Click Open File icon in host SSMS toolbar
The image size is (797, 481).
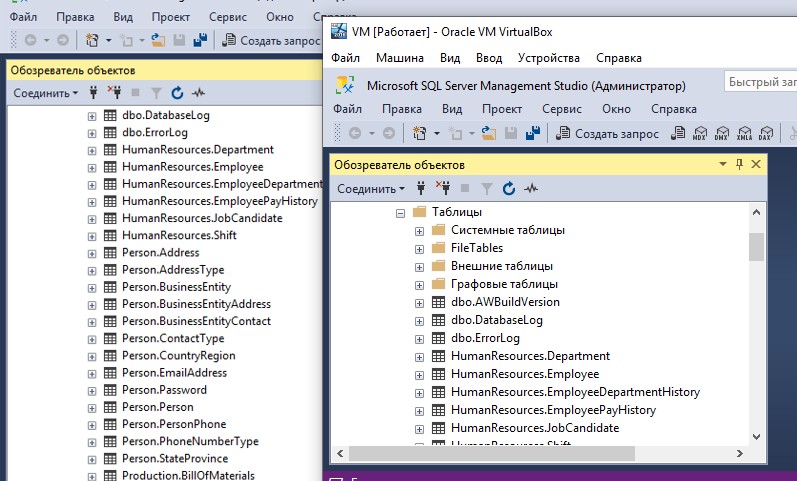[x=158, y=40]
